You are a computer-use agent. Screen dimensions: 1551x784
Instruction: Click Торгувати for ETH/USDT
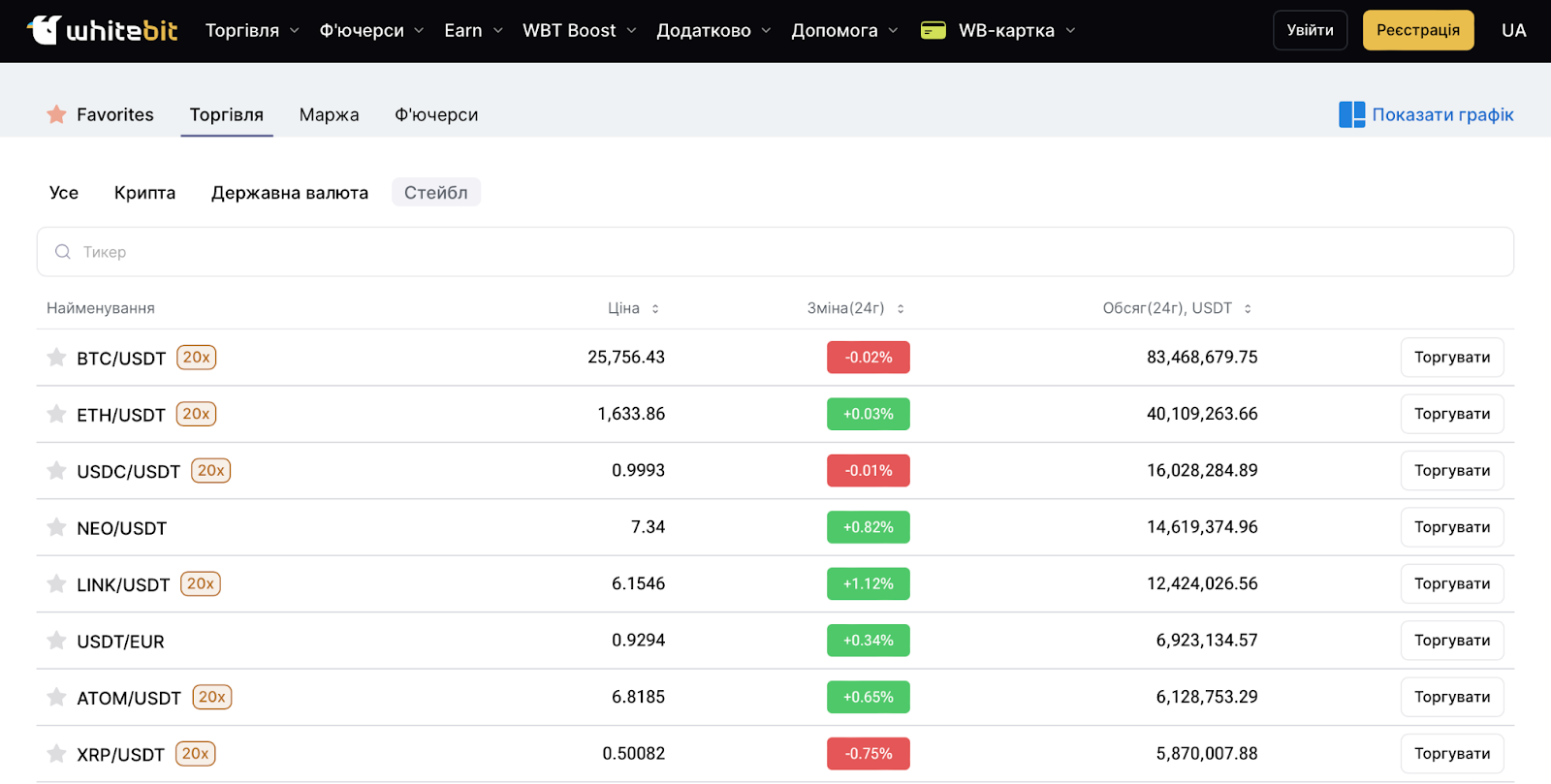tap(1451, 414)
